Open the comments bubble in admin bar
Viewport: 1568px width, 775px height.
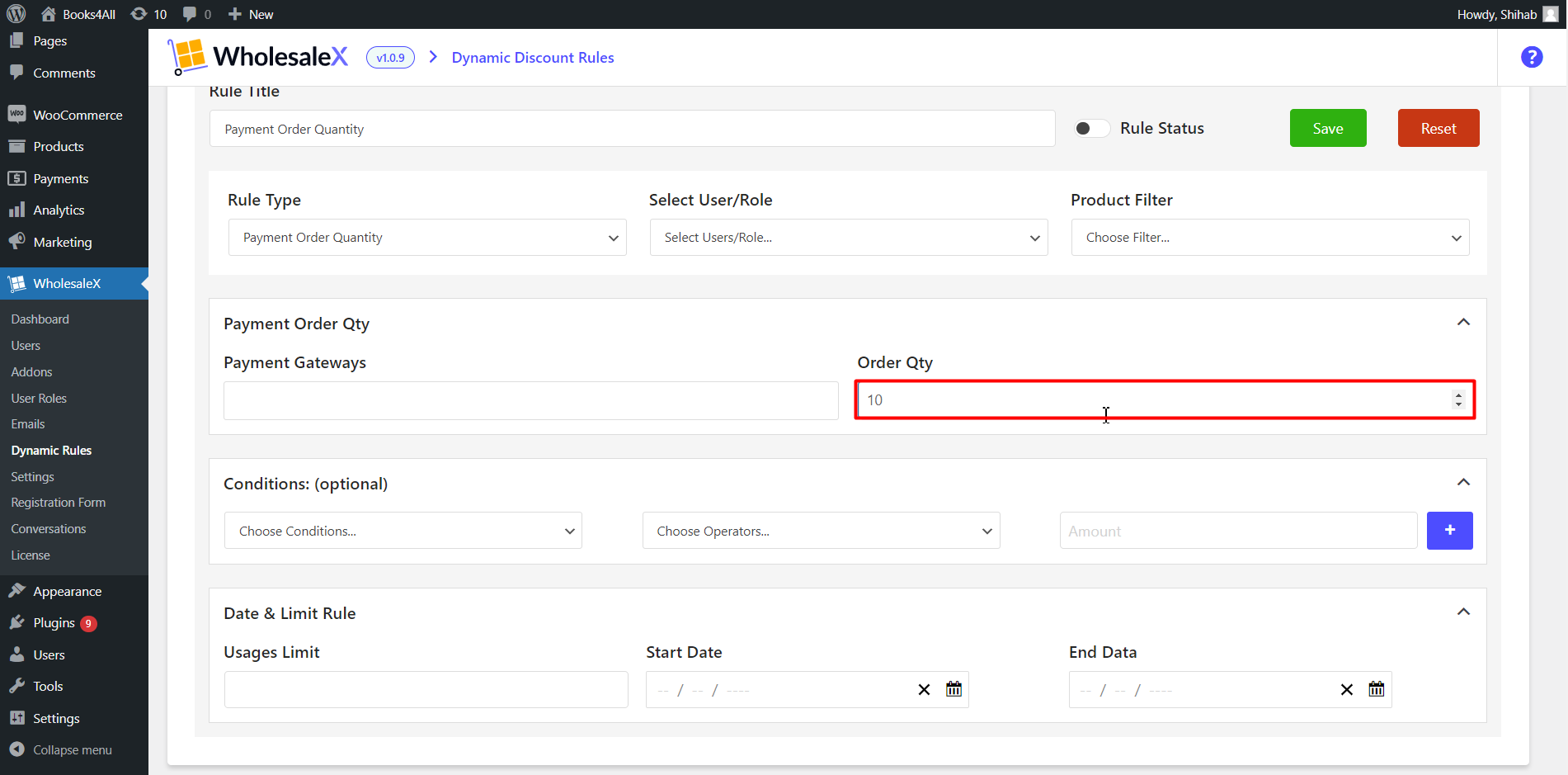pos(196,14)
